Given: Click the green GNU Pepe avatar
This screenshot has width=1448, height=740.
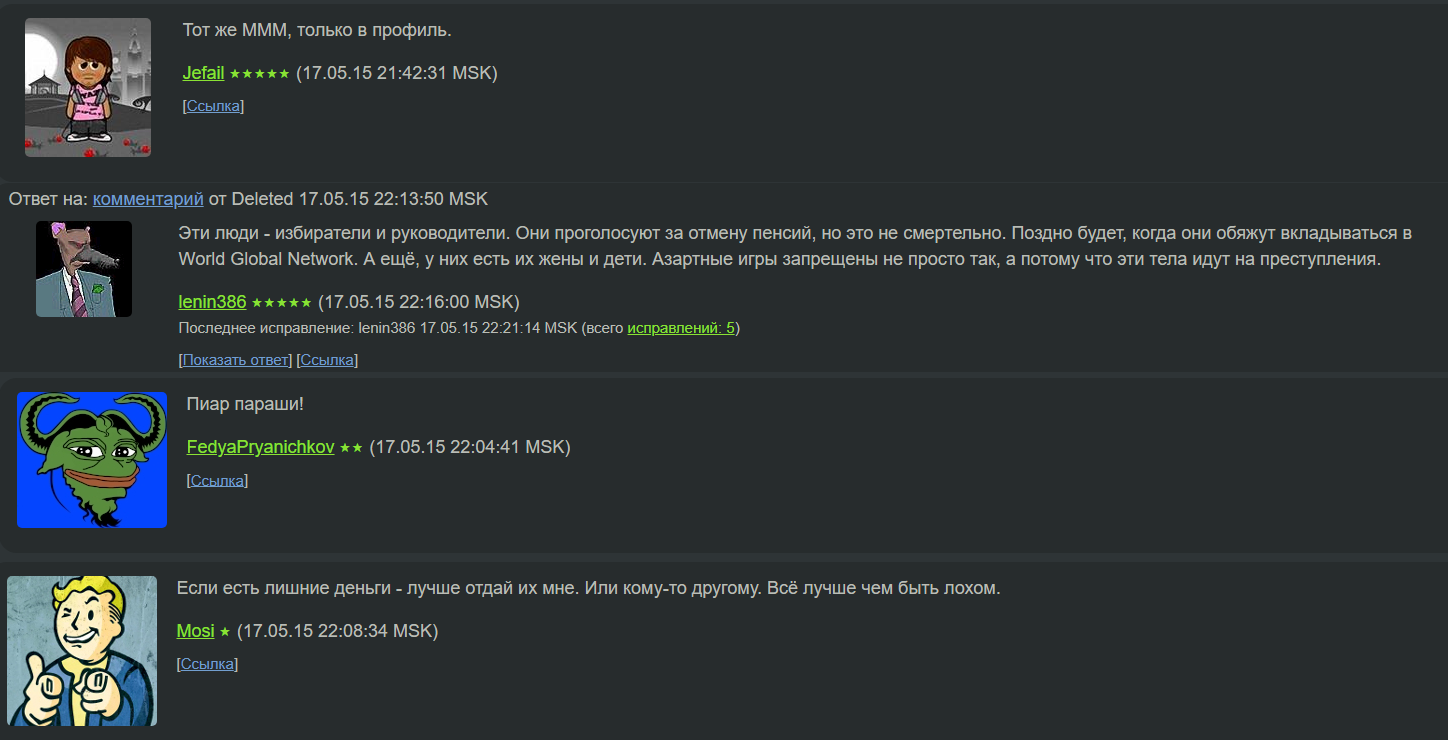Looking at the screenshot, I should coord(92,460).
